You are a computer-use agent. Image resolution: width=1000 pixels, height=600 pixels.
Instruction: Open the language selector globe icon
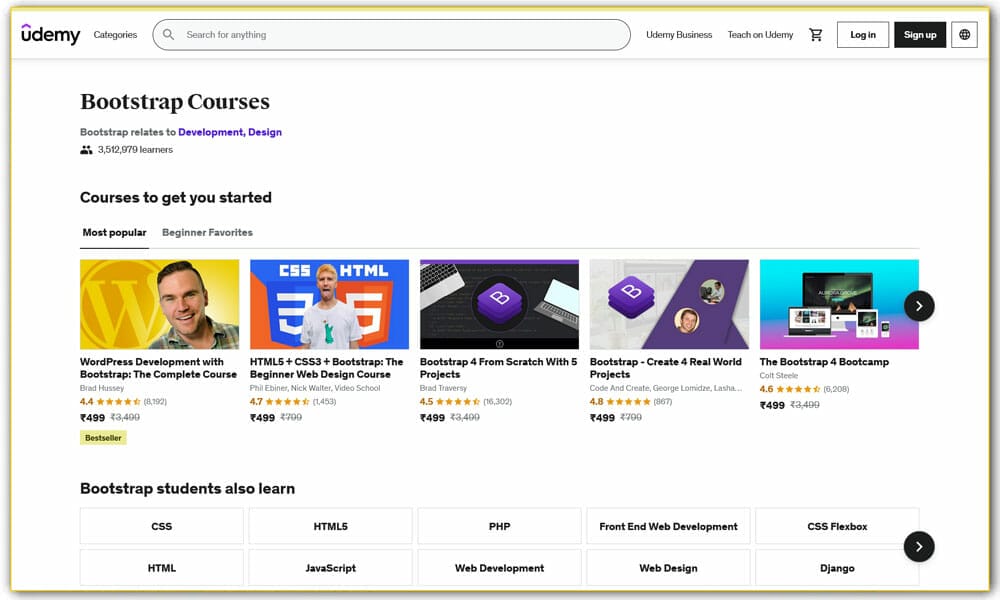pyautogui.click(x=964, y=34)
